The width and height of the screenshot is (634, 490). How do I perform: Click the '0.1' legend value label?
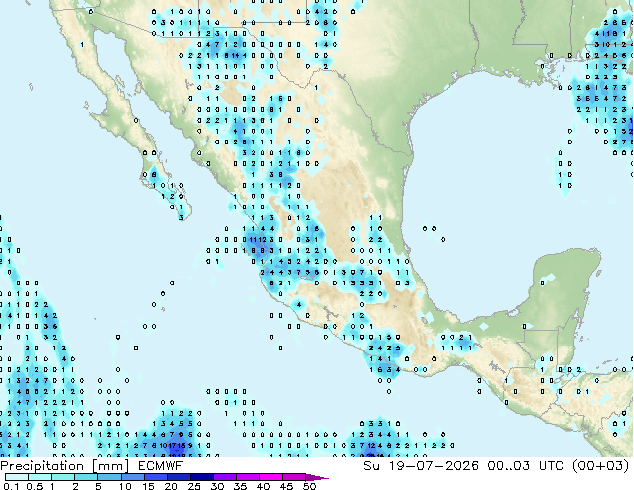11,486
